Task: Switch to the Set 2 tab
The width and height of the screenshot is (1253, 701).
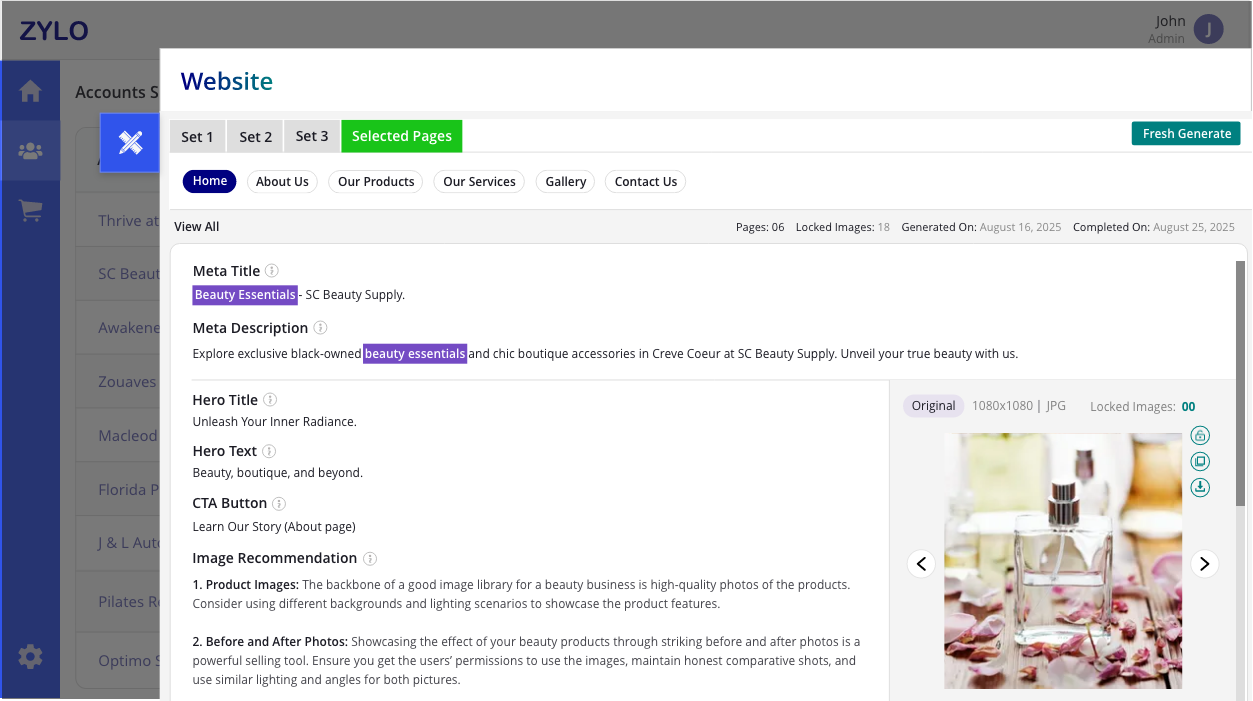Action: coord(255,137)
